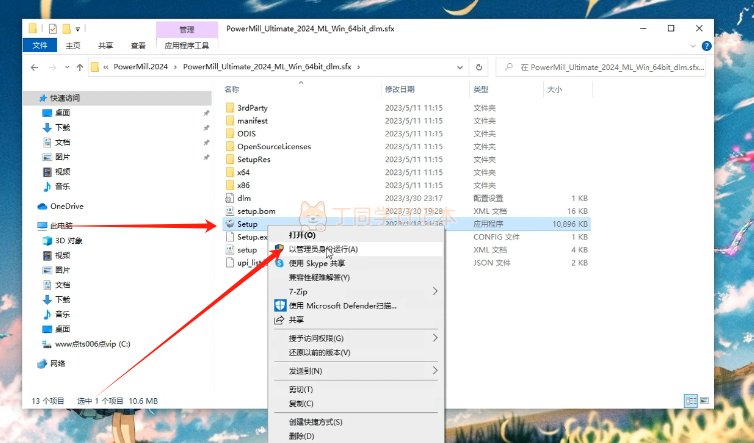Select the x64 folder
Image resolution: width=754 pixels, height=443 pixels.
[x=243, y=172]
